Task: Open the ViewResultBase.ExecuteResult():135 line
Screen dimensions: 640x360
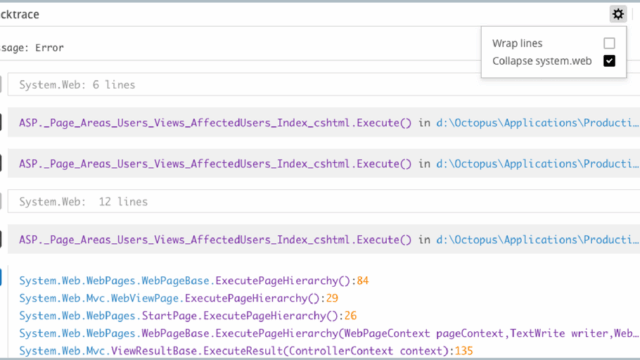Action: click(x=246, y=351)
